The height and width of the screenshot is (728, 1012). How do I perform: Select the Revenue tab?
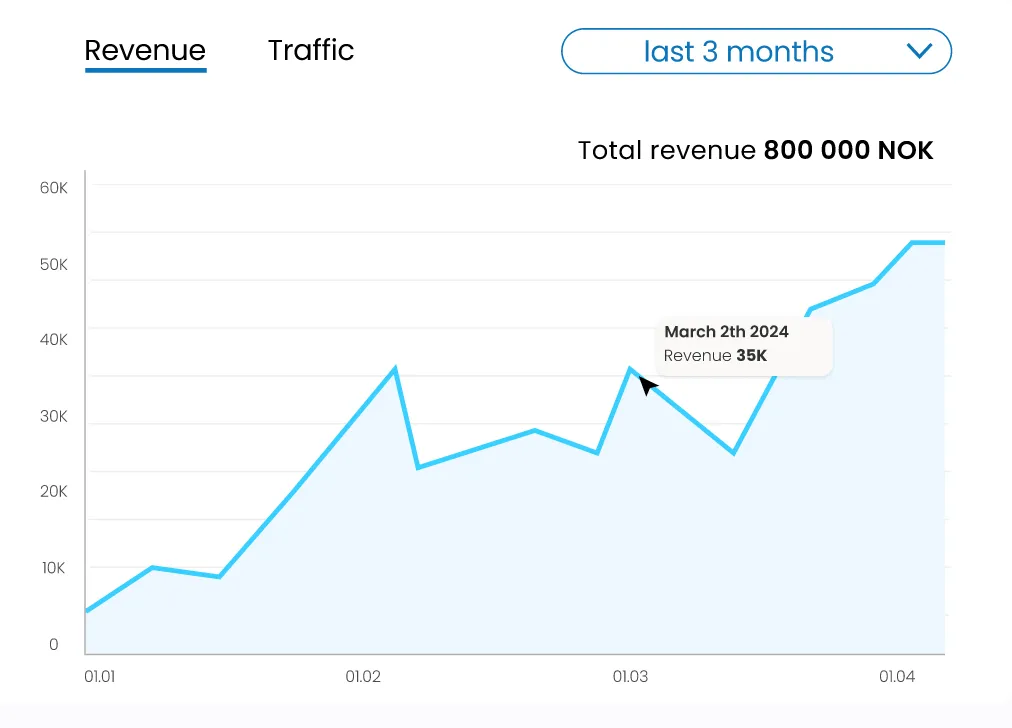click(x=145, y=50)
